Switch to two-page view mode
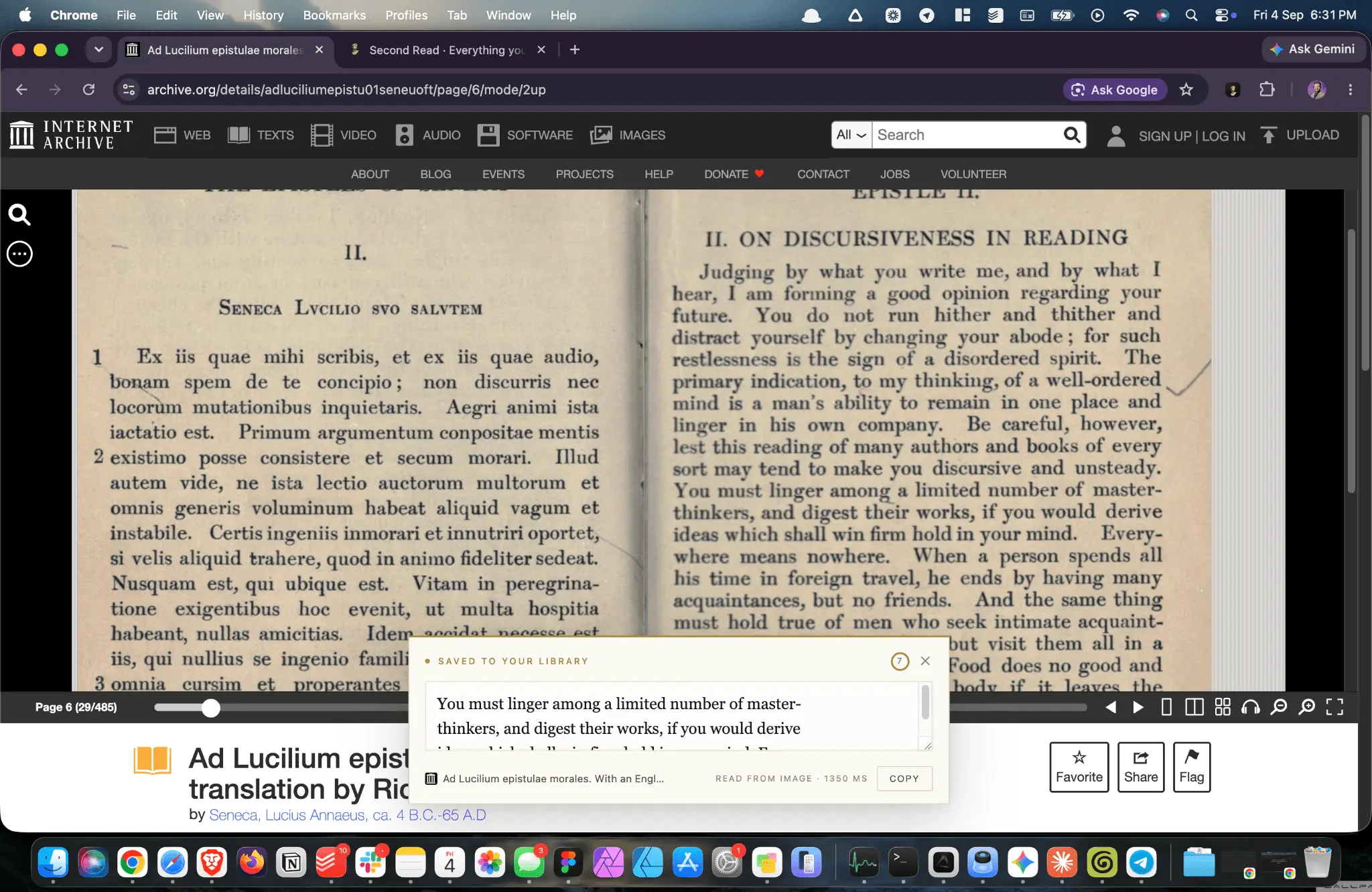 [1194, 707]
